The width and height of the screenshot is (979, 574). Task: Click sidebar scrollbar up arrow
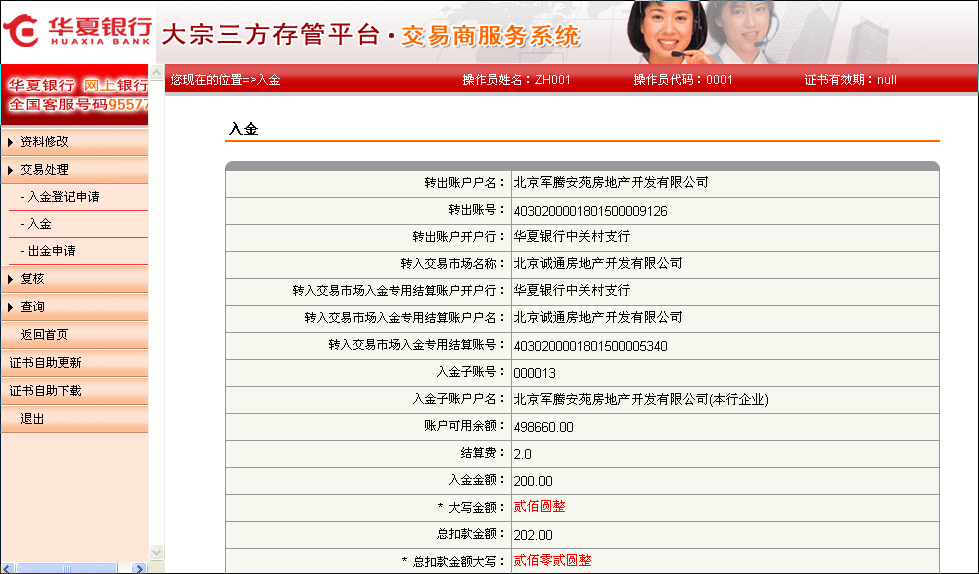157,72
